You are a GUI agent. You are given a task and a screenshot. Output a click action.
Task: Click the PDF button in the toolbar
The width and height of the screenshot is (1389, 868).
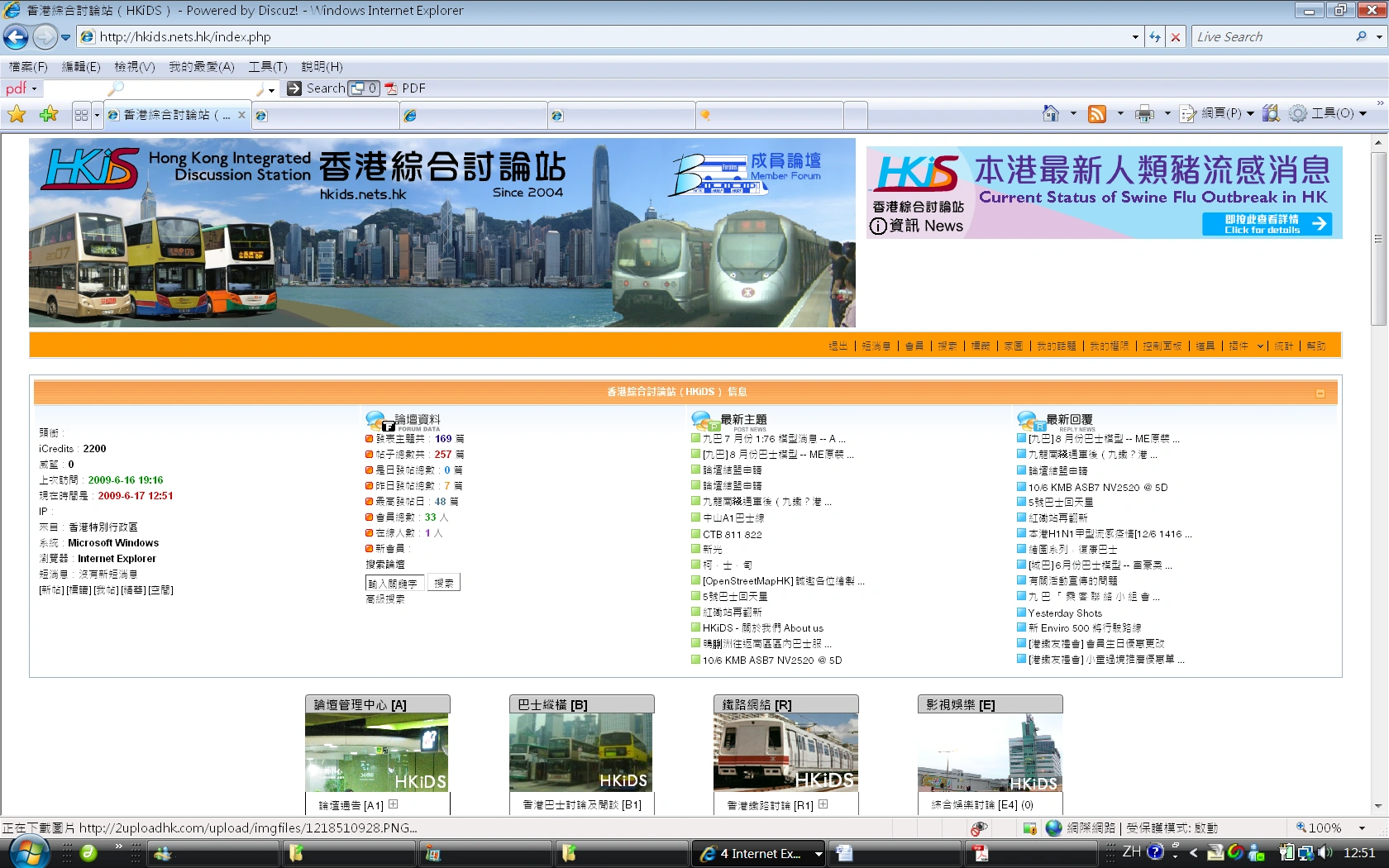[x=405, y=88]
